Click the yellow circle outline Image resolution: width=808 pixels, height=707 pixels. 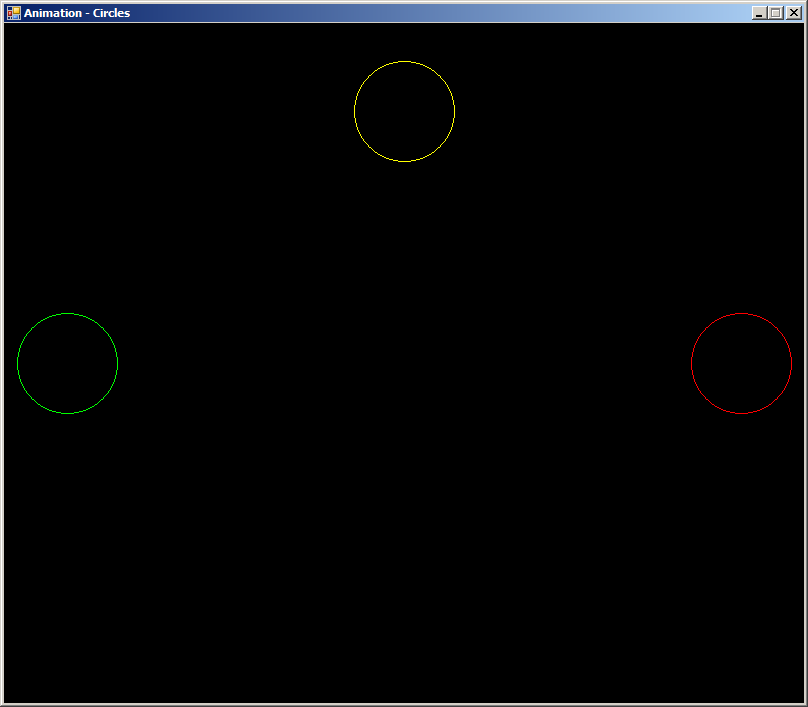pyautogui.click(x=405, y=111)
